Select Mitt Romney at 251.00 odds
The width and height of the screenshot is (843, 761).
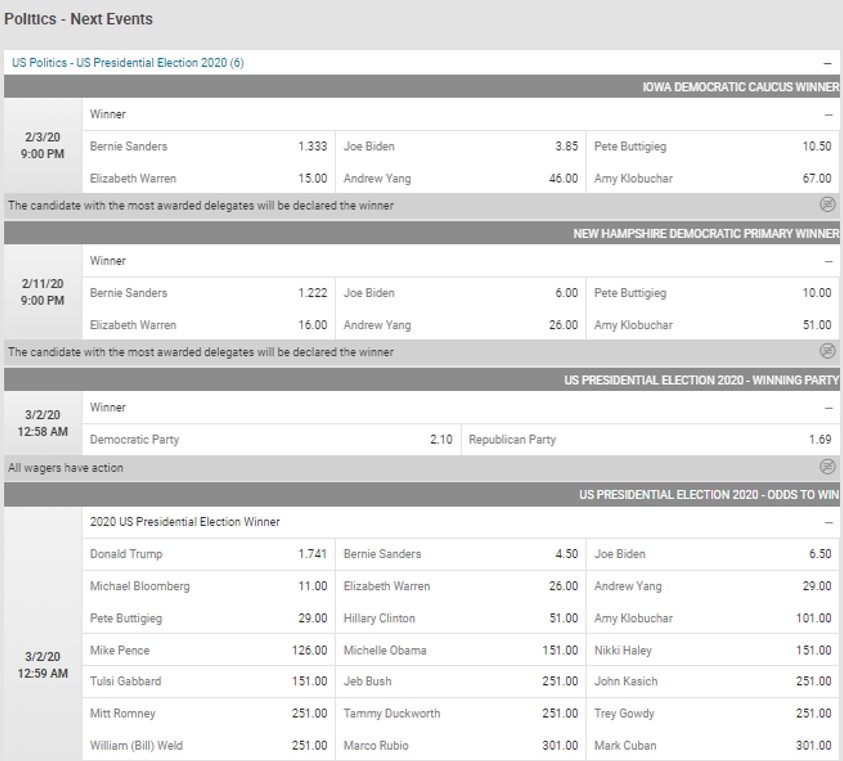[209, 714]
